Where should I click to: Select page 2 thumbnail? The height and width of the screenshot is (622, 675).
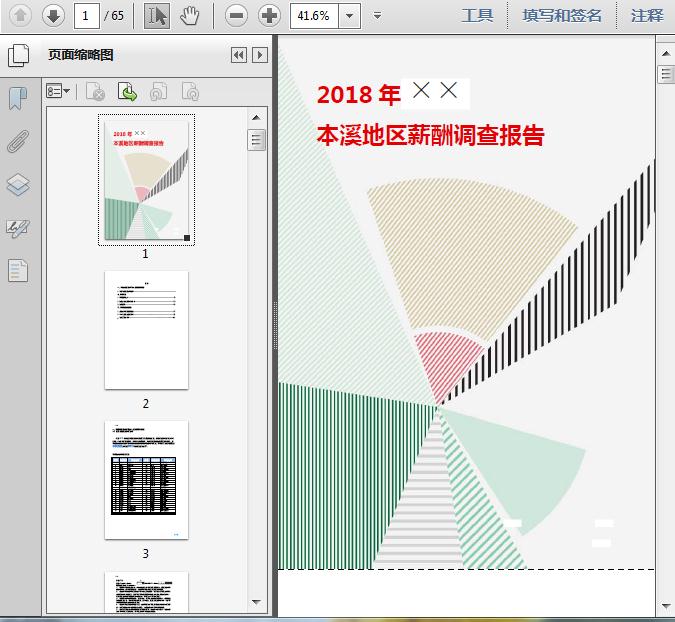point(146,330)
